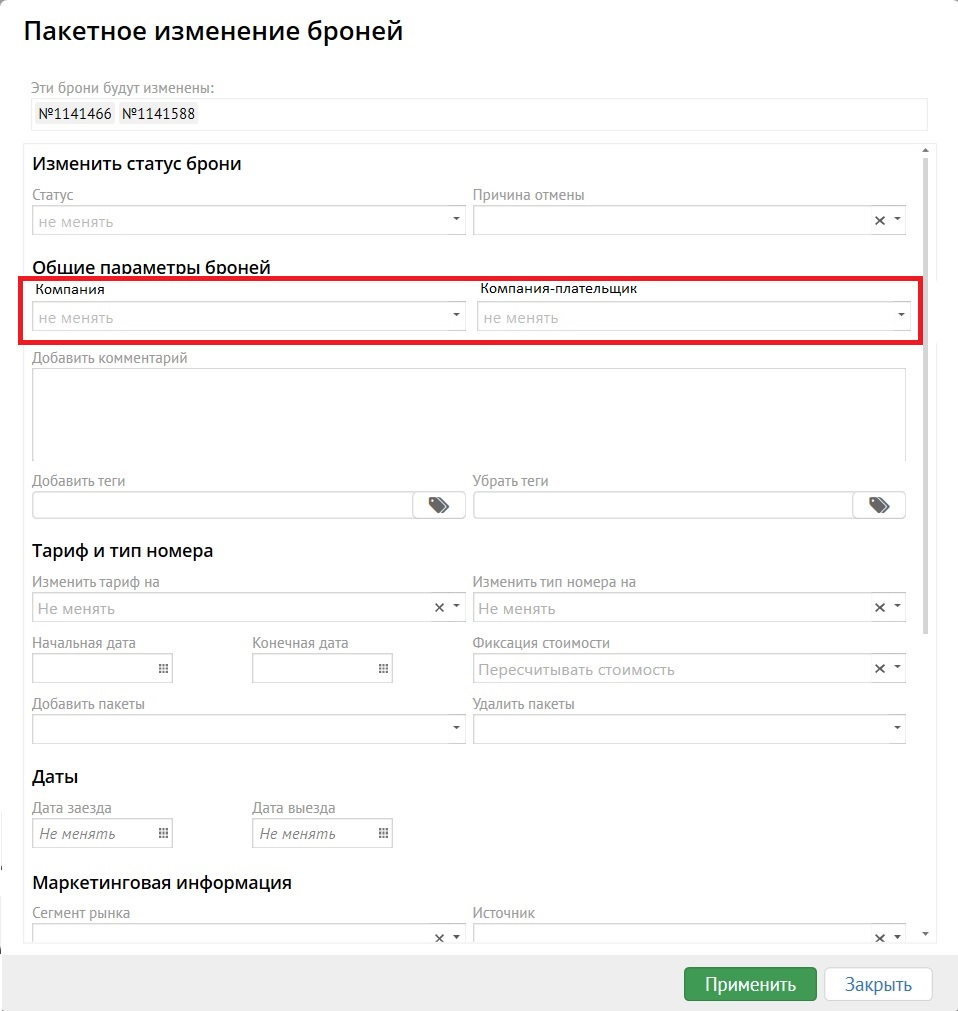The width and height of the screenshot is (958, 1011).
Task: Clear the Причина отмены field
Action: 880,220
